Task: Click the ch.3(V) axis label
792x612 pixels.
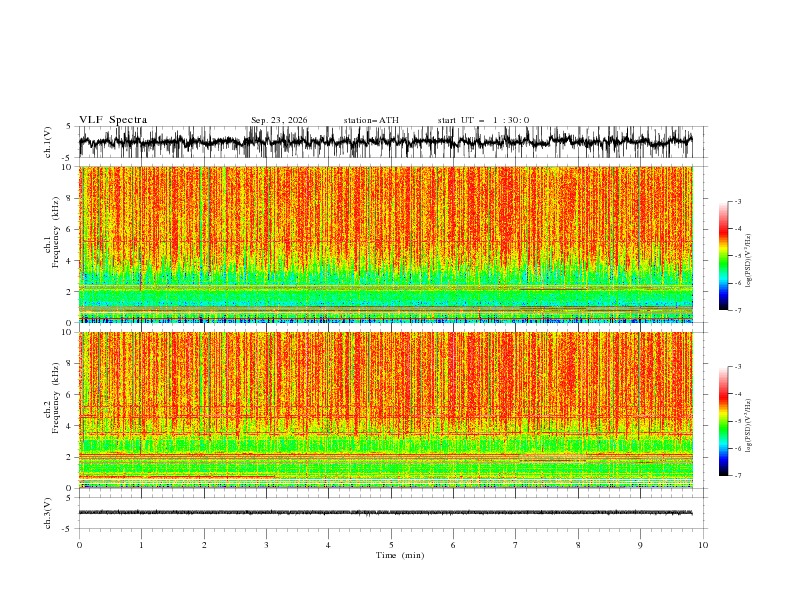Action: click(x=48, y=513)
